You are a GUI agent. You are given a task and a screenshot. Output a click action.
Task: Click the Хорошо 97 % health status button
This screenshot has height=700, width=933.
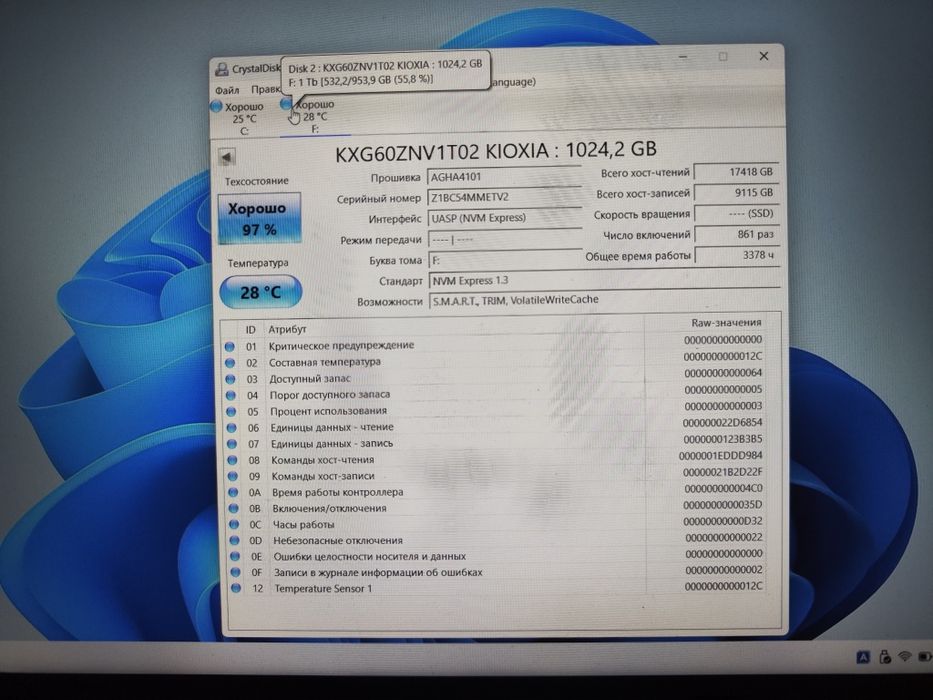[259, 218]
